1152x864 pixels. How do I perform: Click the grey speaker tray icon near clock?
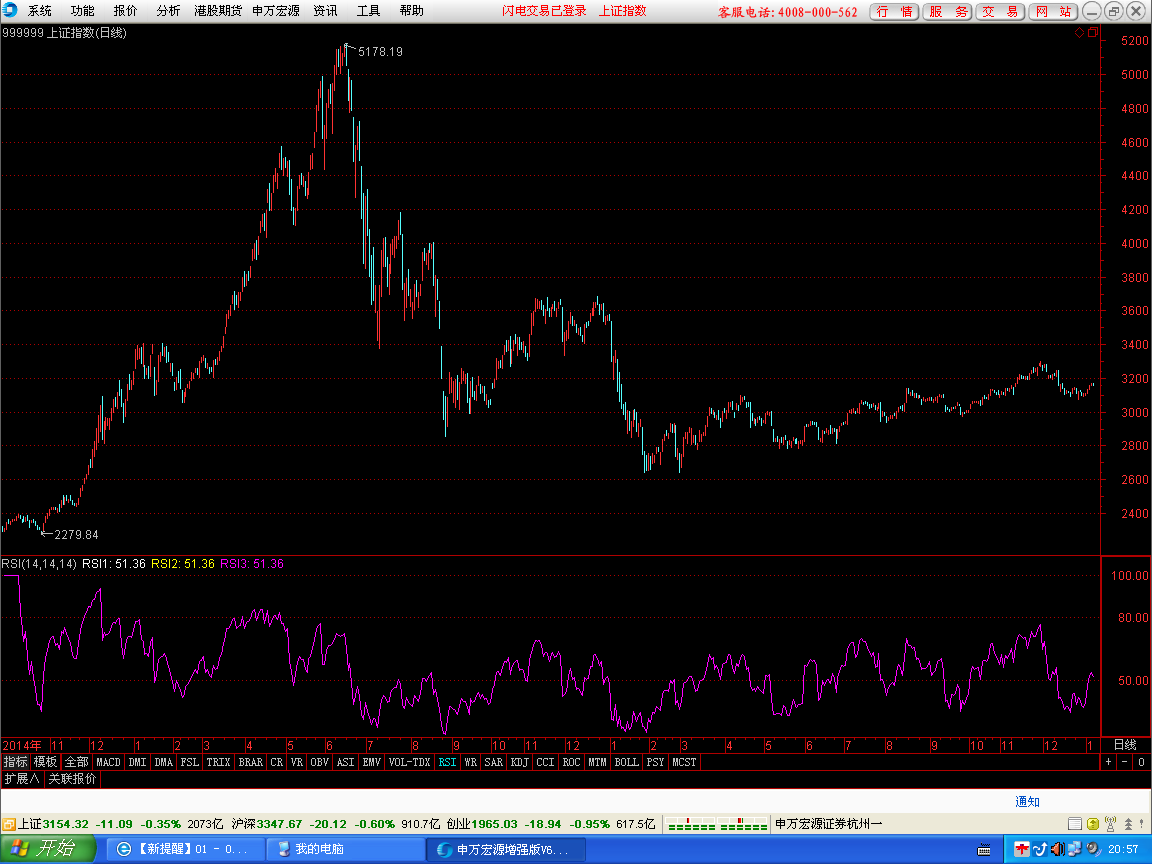[x=1093, y=849]
